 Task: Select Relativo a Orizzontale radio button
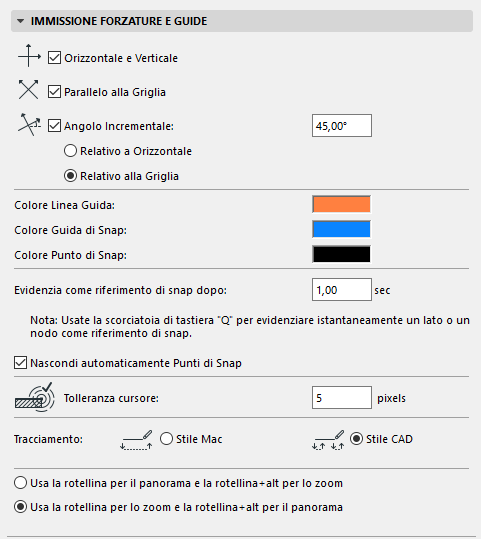70,151
